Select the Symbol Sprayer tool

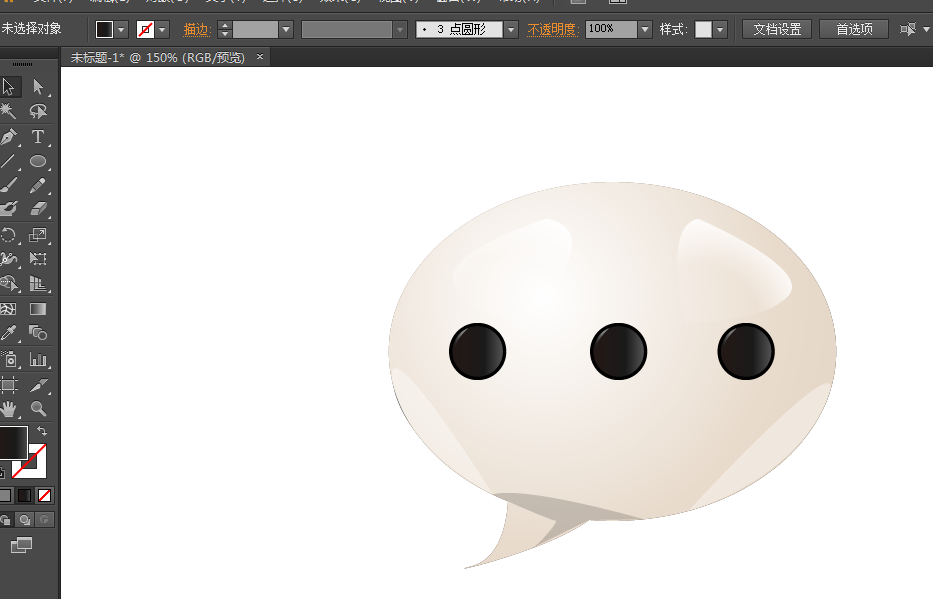pos(8,359)
